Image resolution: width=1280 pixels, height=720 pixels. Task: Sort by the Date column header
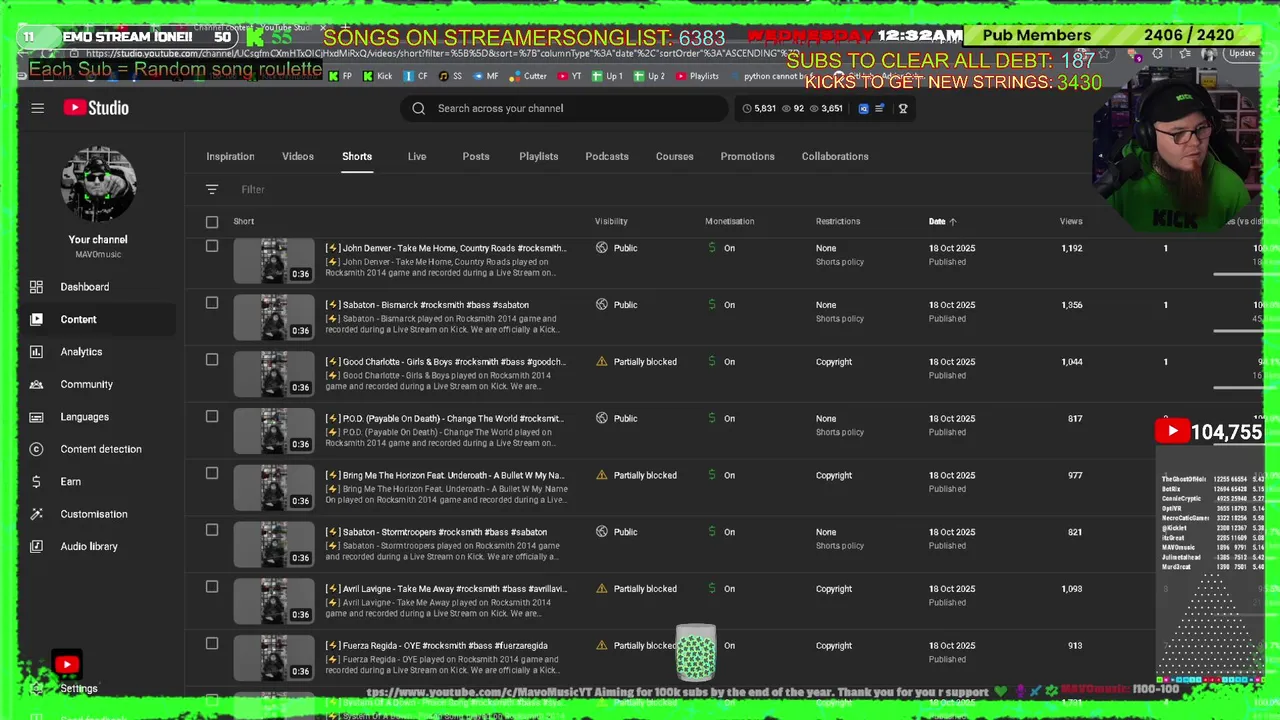937,222
